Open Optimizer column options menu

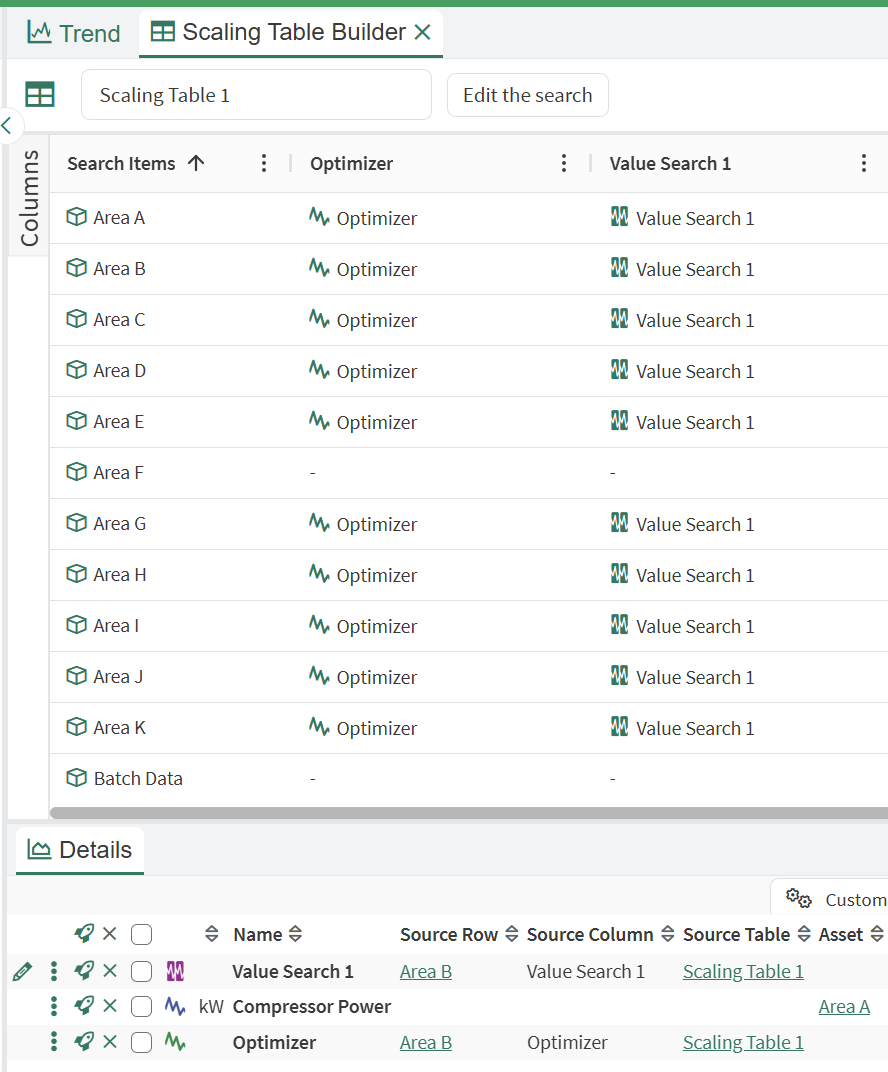click(x=564, y=163)
